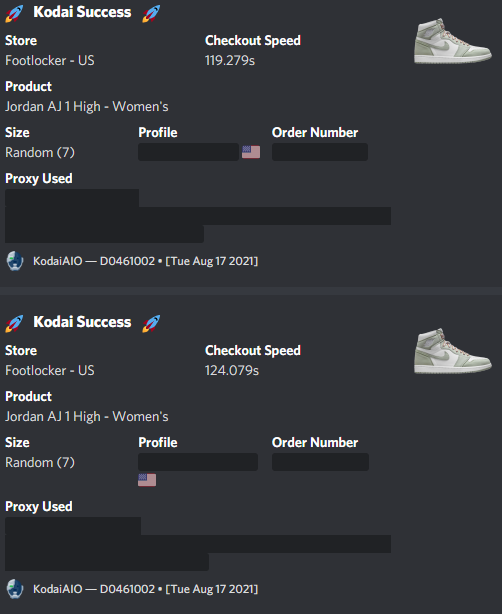The image size is (502, 614).
Task: Reveal the hidden Profile spoiler in the second embed
Action: tap(198, 462)
